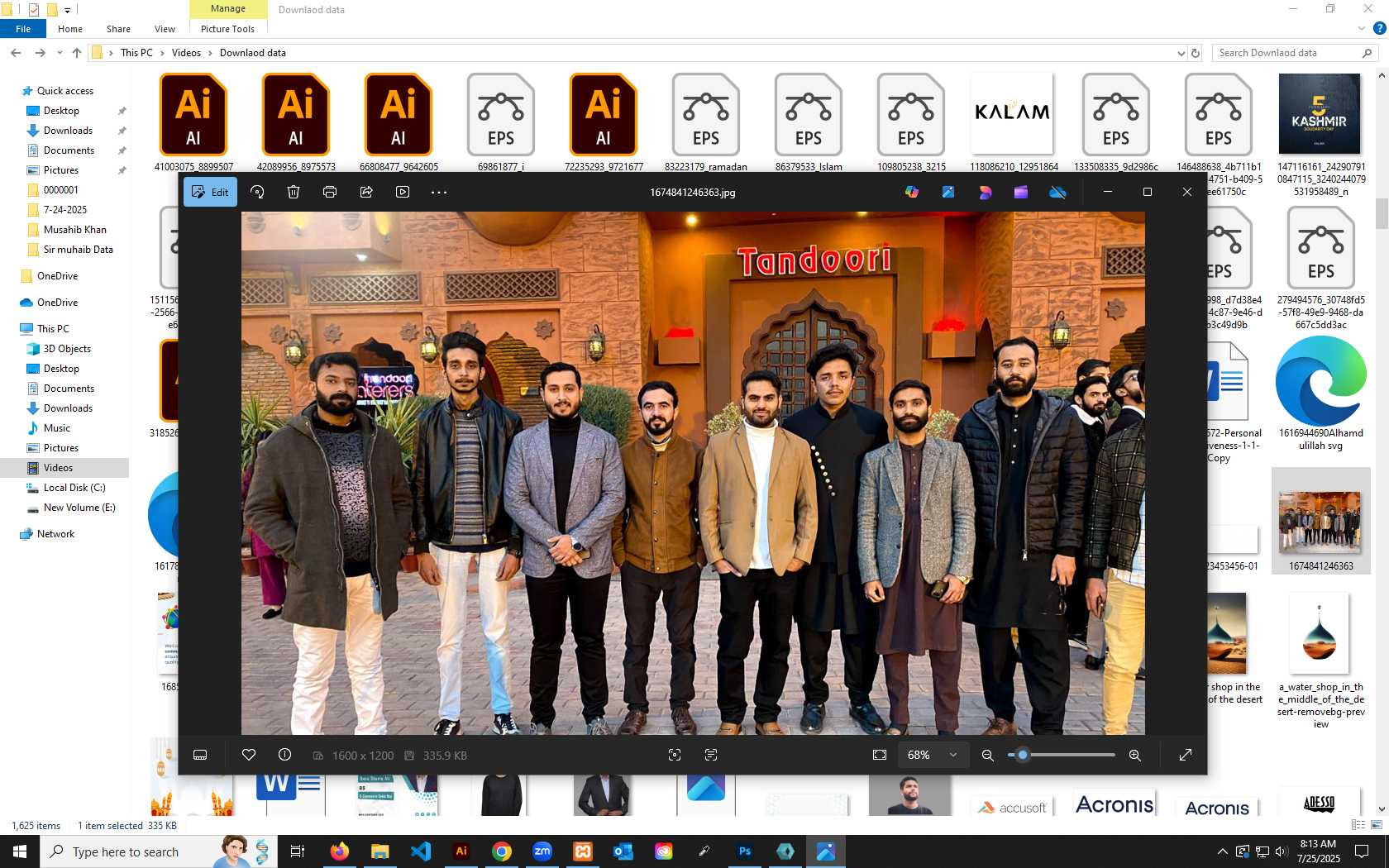This screenshot has height=868, width=1389.
Task: Switch to the View ribbon tab
Action: 165,29
